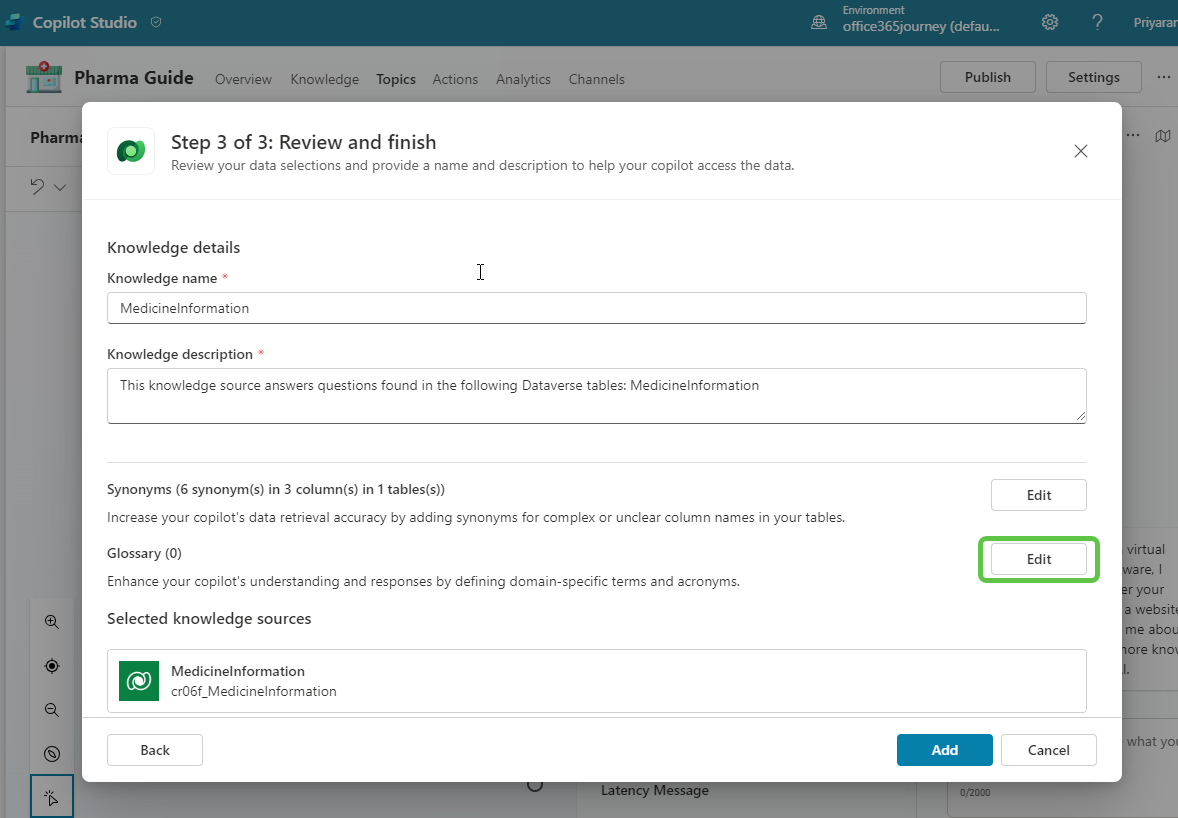Edit the Glossary terms

click(x=1038, y=560)
